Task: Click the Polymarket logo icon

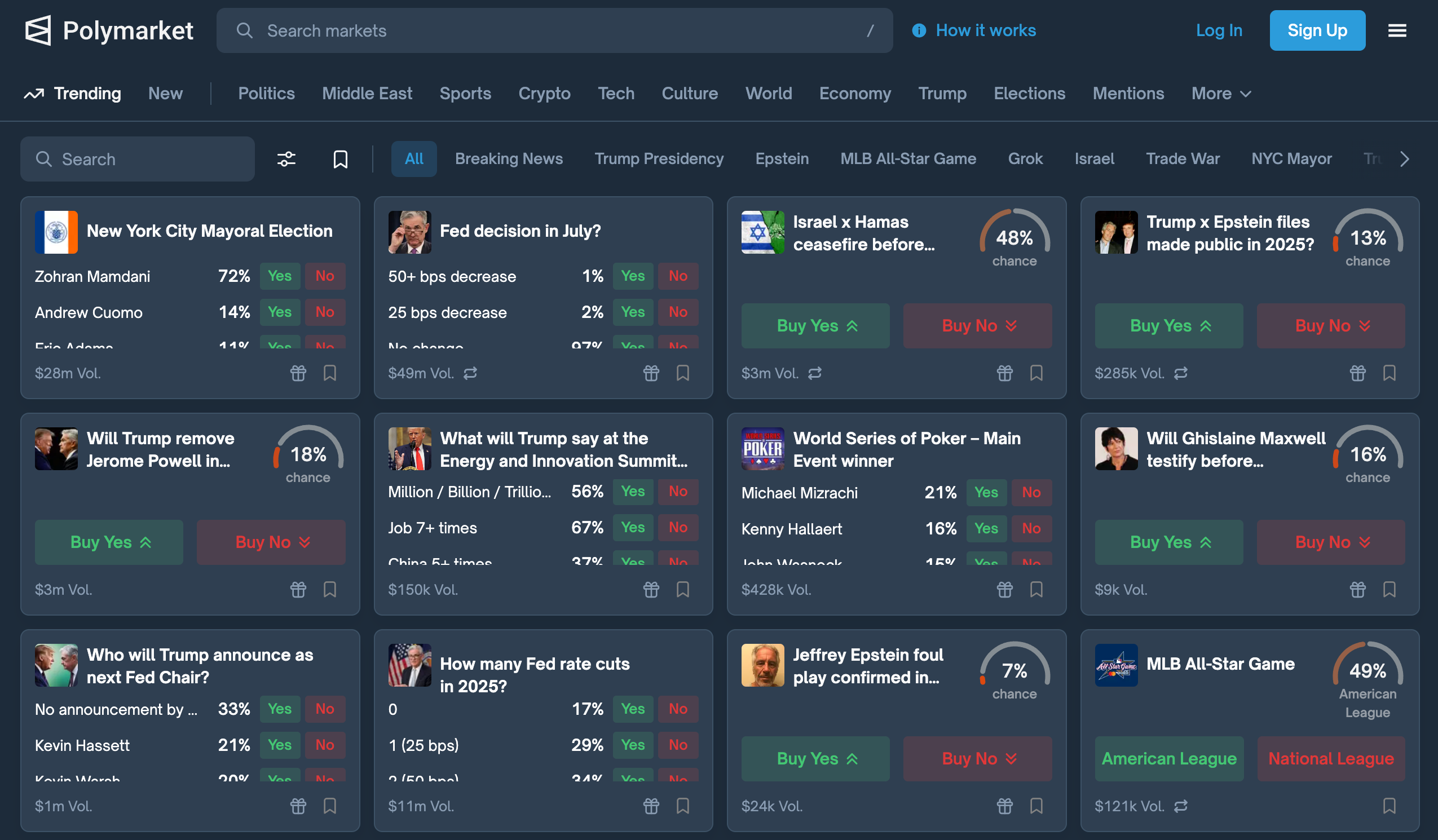Action: pos(38,30)
